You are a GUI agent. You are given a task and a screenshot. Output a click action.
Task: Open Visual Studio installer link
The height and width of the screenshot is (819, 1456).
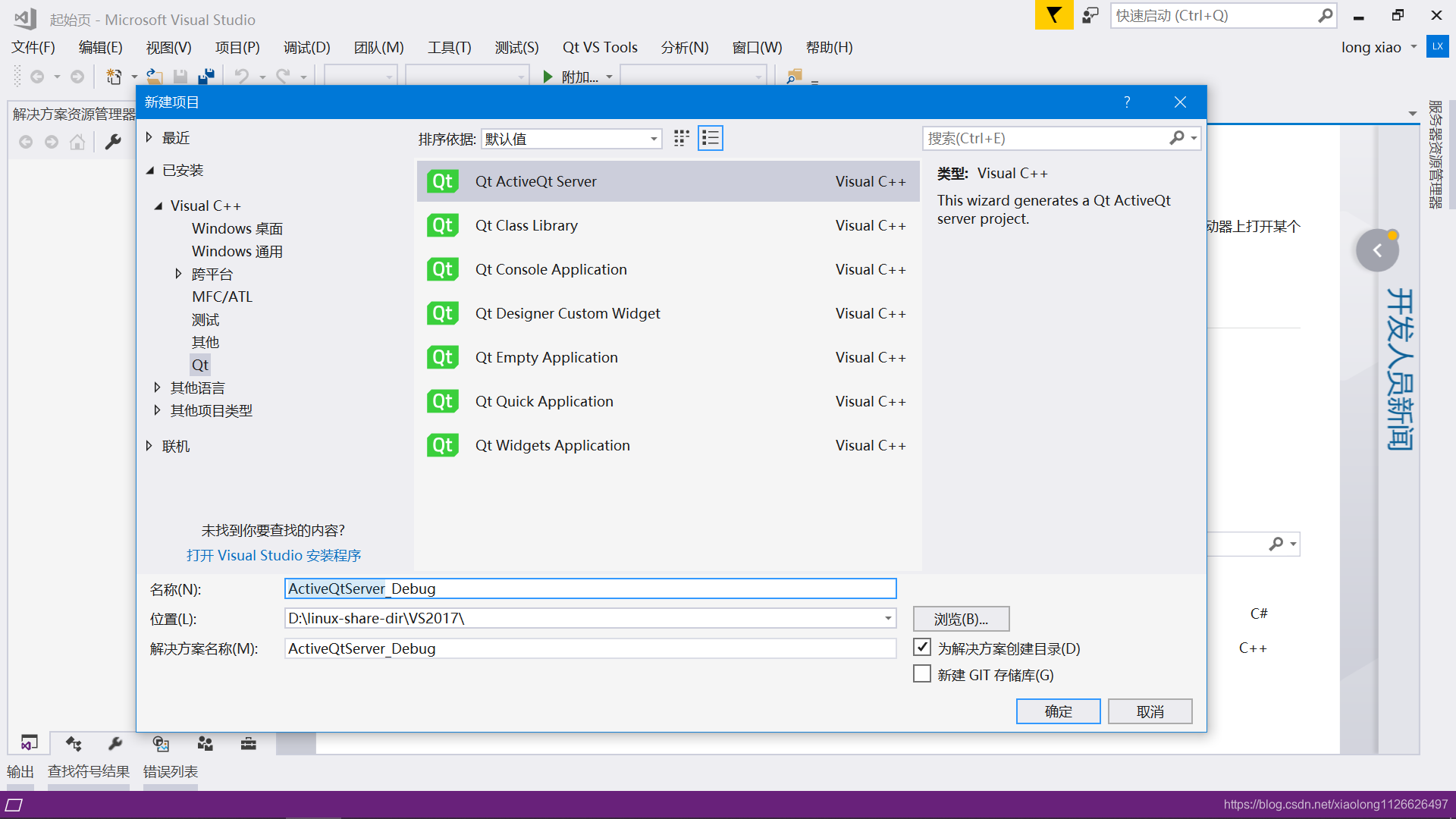pyautogui.click(x=274, y=555)
